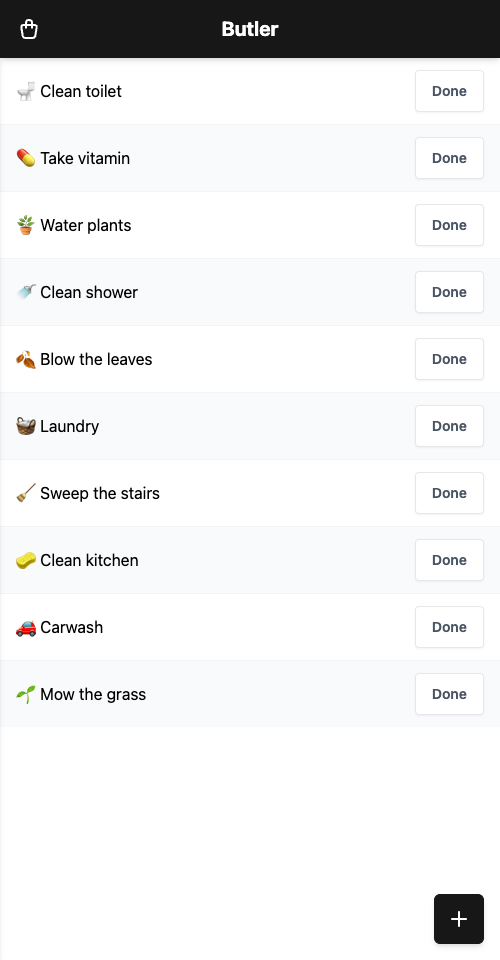The image size is (500, 960).
Task: Click the yellow sponge emoji icon
Action: click(x=26, y=560)
